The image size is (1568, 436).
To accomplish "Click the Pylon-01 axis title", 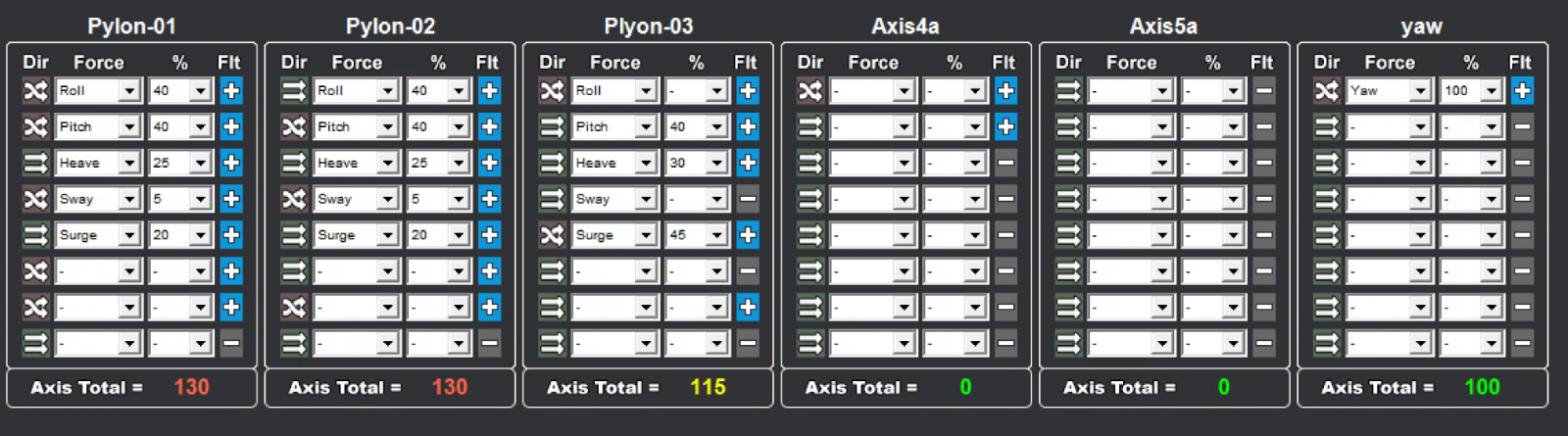I will 131,26.
